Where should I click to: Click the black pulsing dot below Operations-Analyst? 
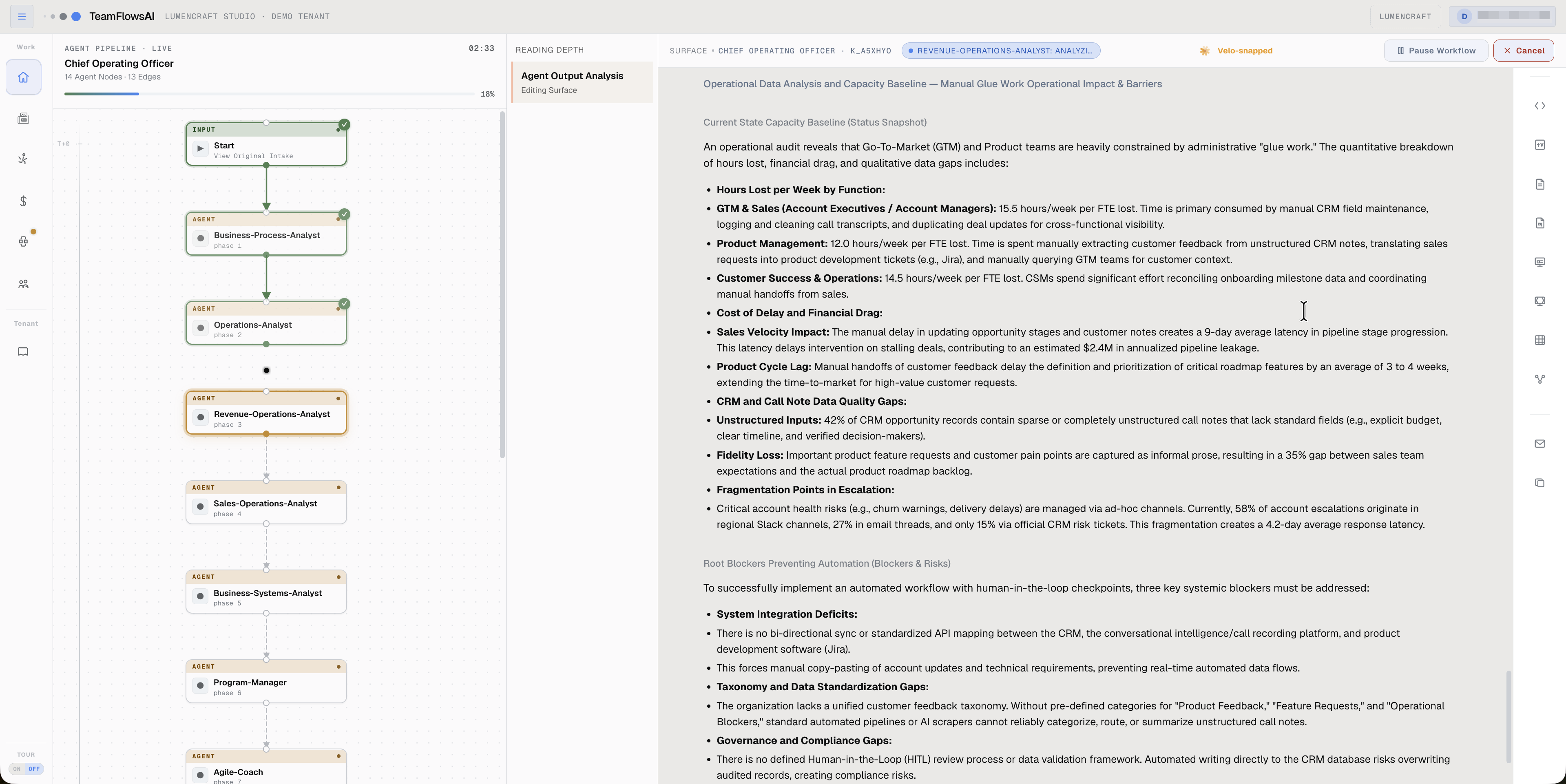266,370
